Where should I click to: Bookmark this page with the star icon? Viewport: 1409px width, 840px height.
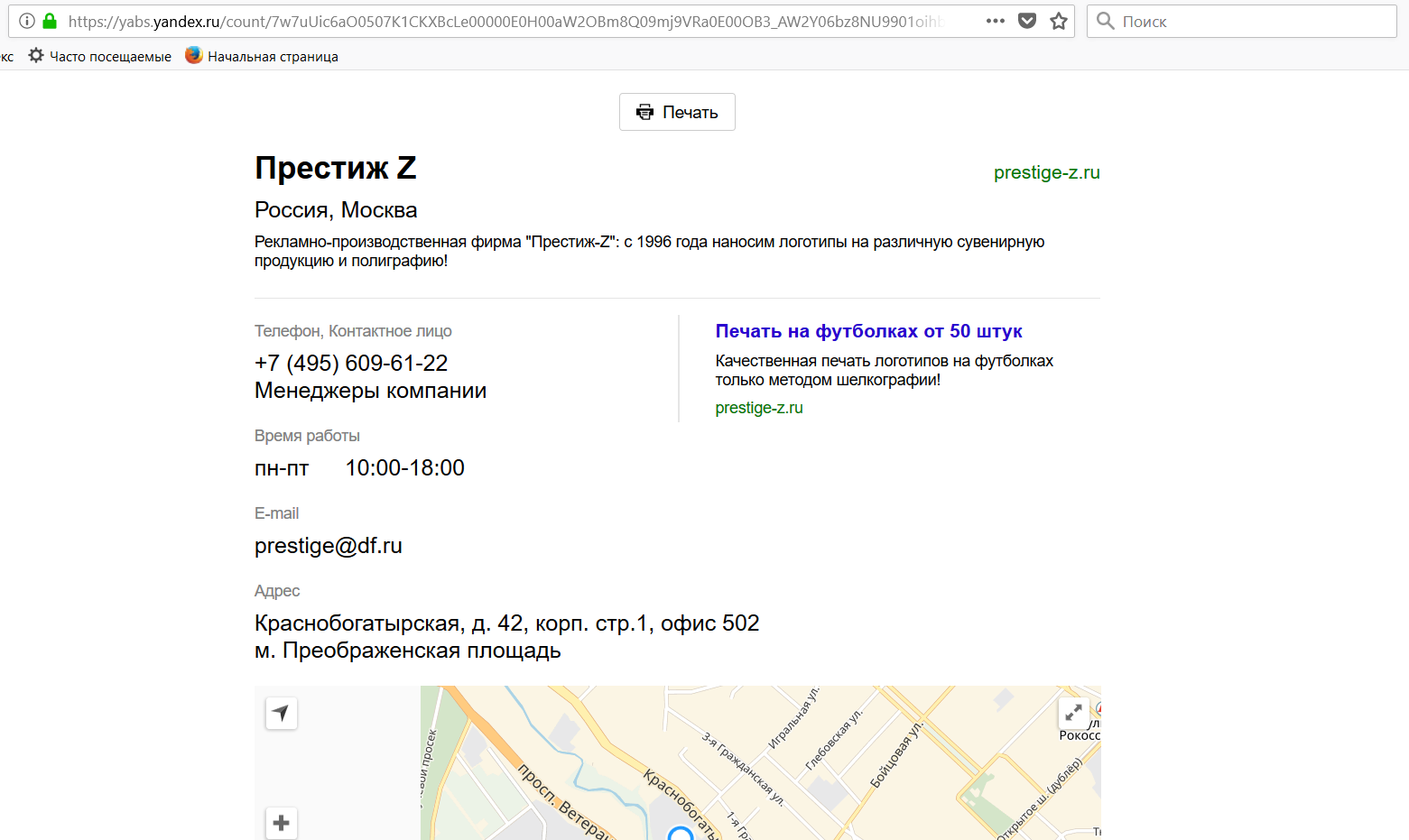pos(1059,21)
